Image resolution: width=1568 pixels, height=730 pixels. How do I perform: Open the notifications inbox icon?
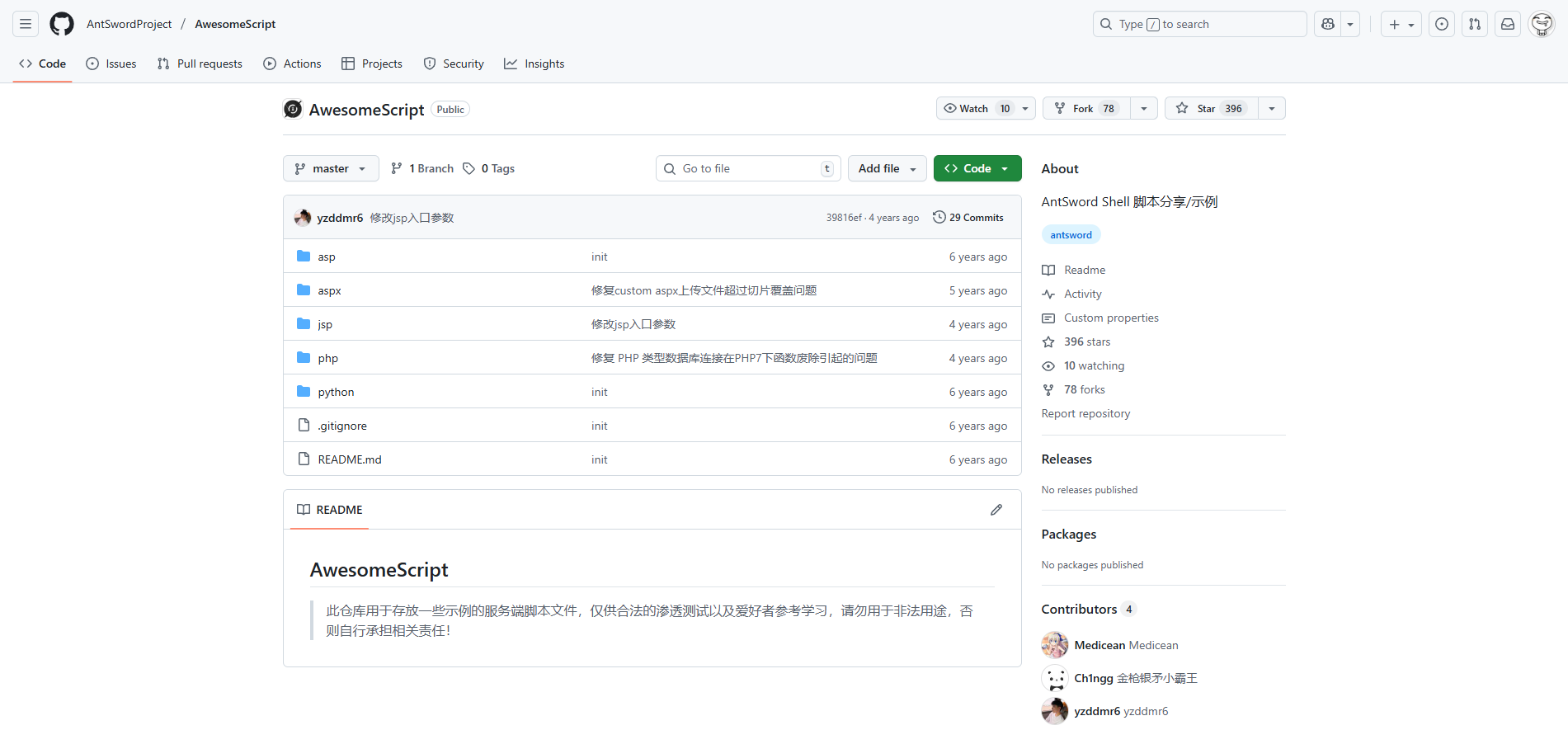pyautogui.click(x=1508, y=24)
